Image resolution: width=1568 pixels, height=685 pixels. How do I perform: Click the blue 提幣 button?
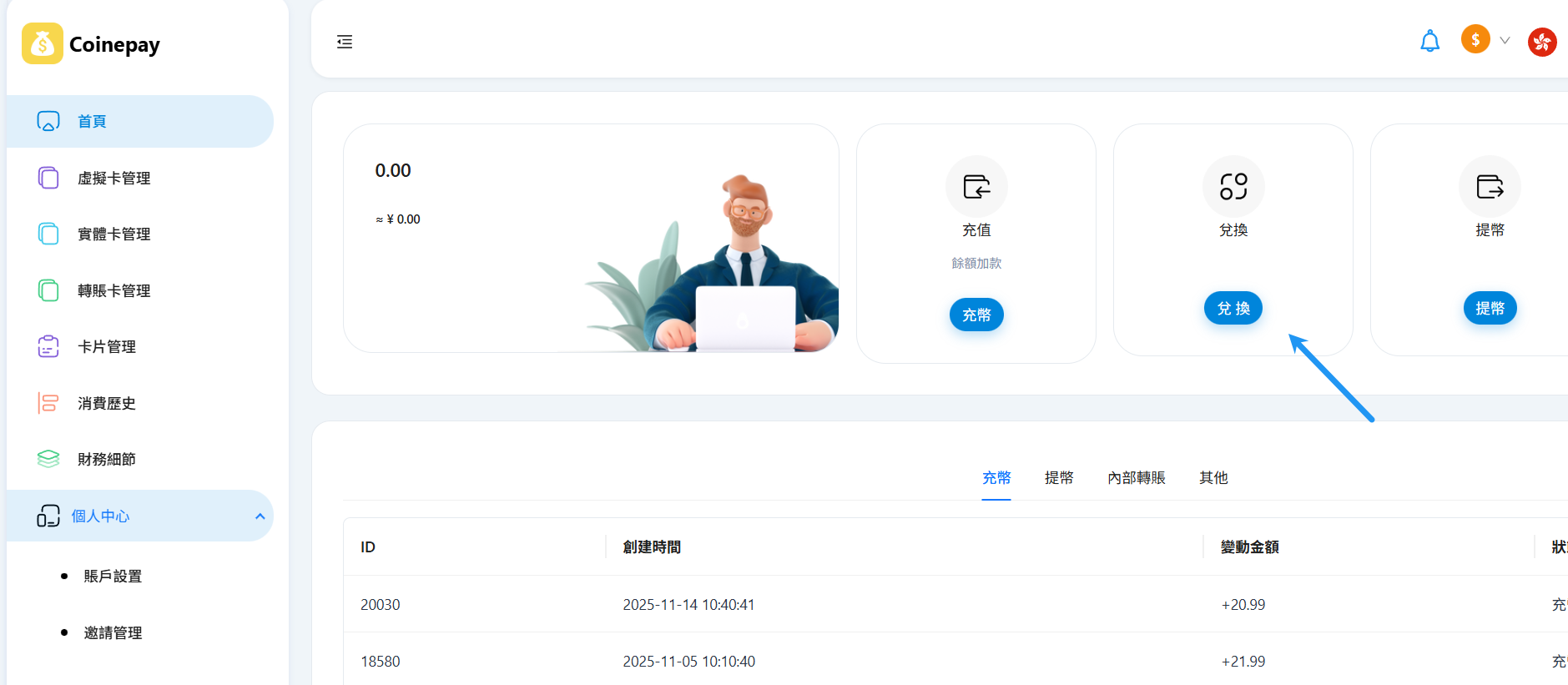(1490, 308)
